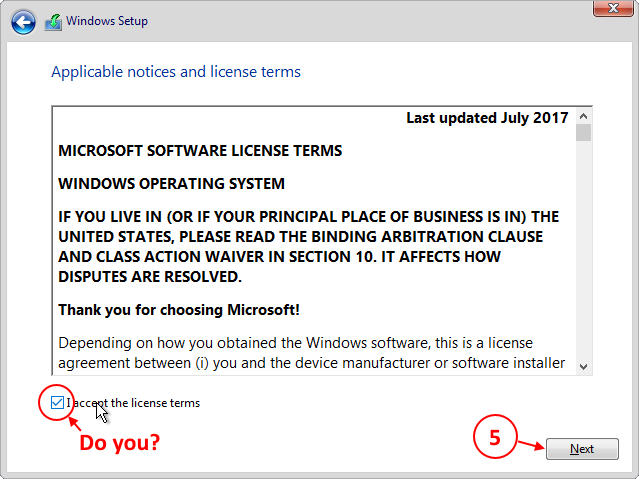639x479 pixels.
Task: Click the binding arbitration clause paragraph
Action: pyautogui.click(x=308, y=247)
